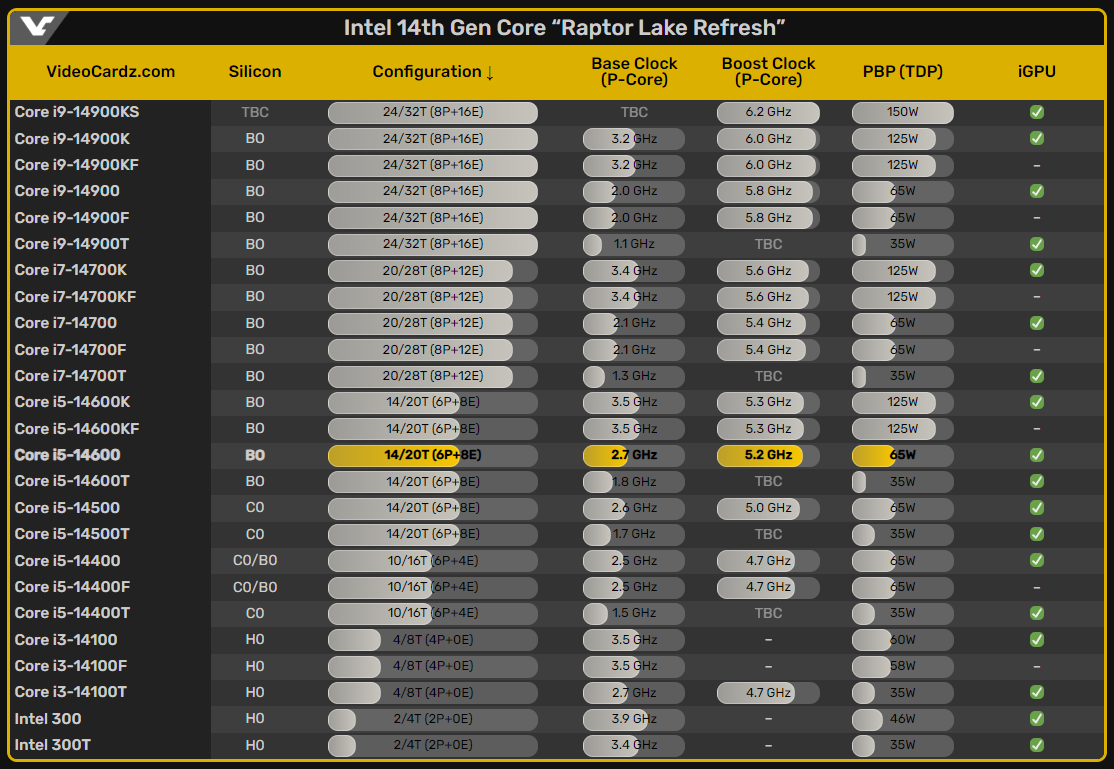
Task: Click the 3.9 GHz base clock for Intel 300
Action: click(634, 719)
